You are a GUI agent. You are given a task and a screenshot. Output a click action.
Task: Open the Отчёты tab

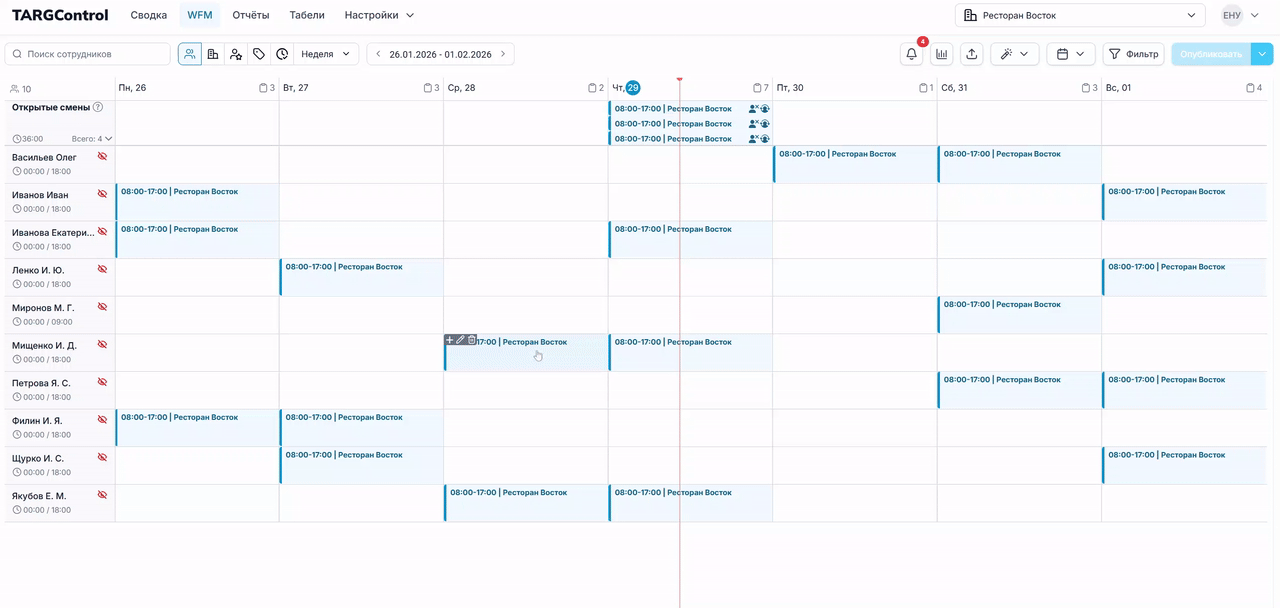pos(251,15)
